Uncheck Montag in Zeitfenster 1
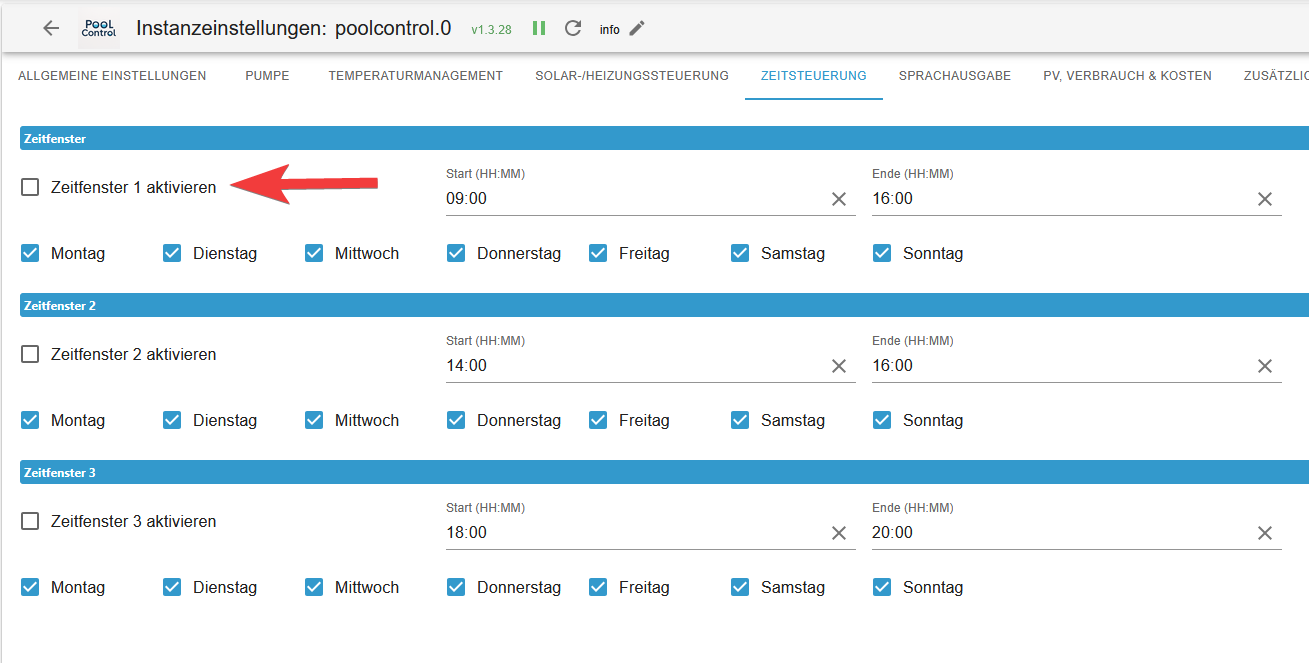Screen dimensions: 1309x663 click(x=30, y=253)
